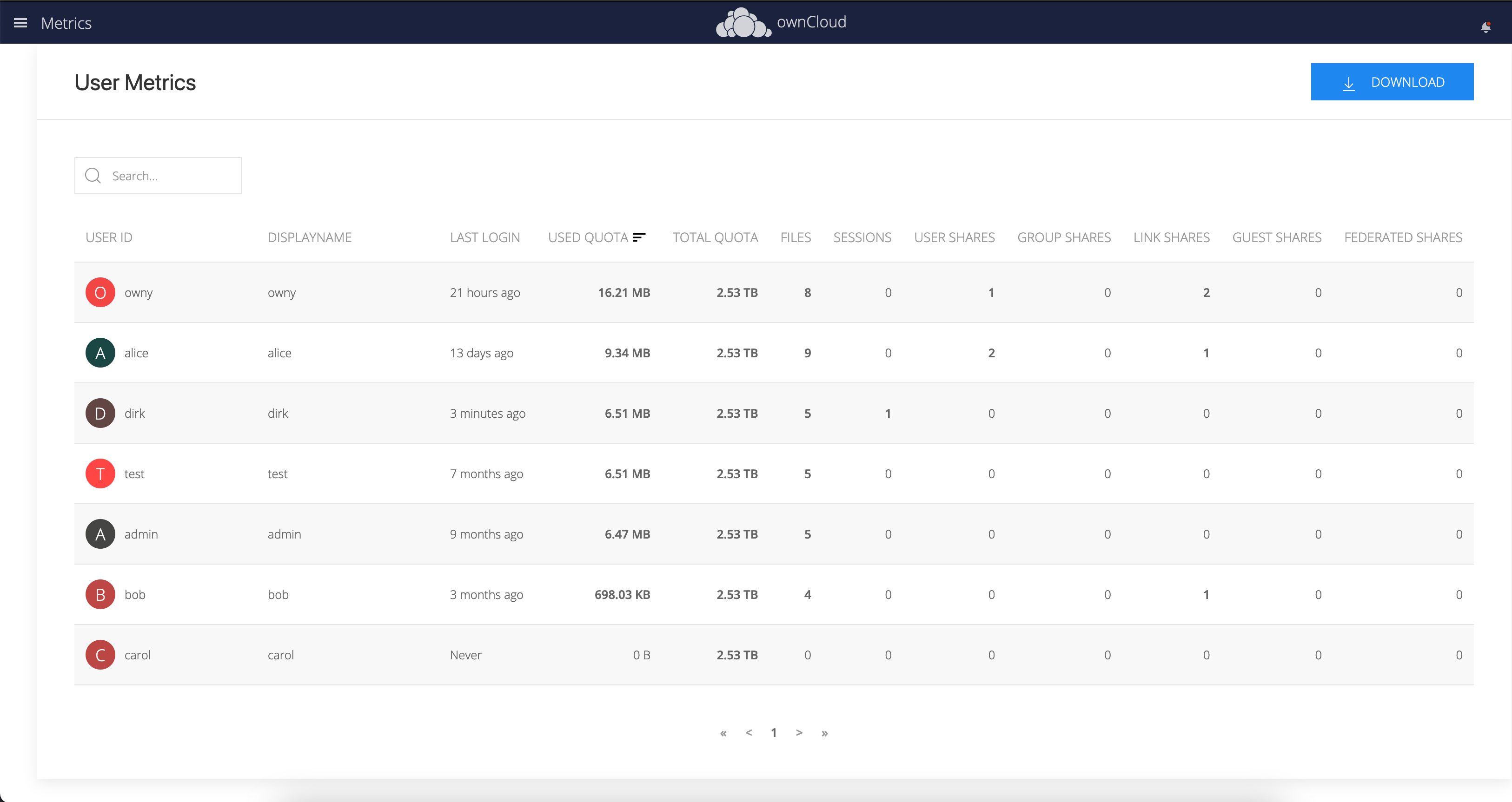
Task: Open the notifications bell
Action: (1485, 27)
